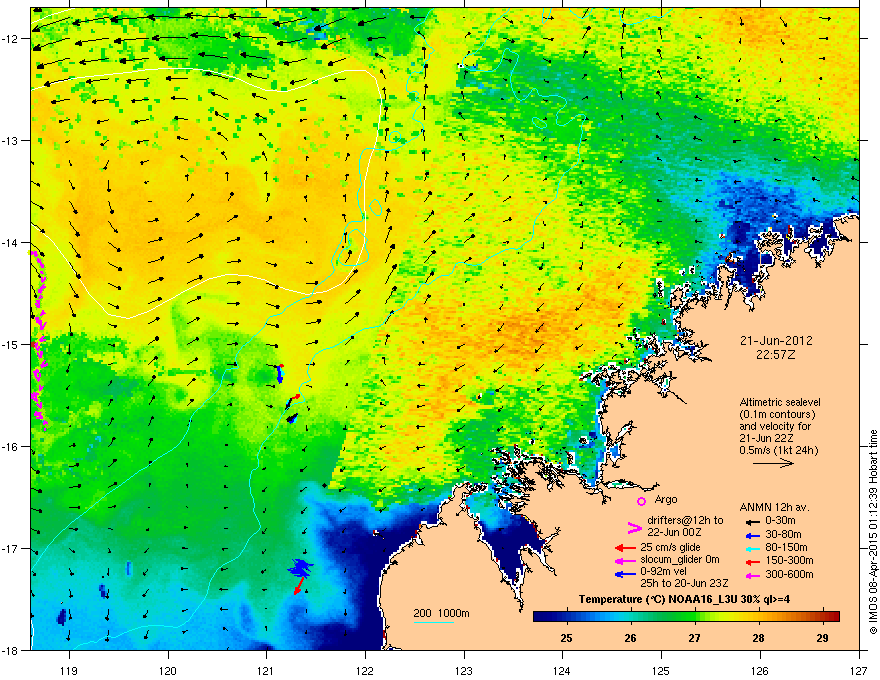The height and width of the screenshot is (680, 880).
Task: Click the magenta slocum_glider legend arrow
Action: coord(625,561)
